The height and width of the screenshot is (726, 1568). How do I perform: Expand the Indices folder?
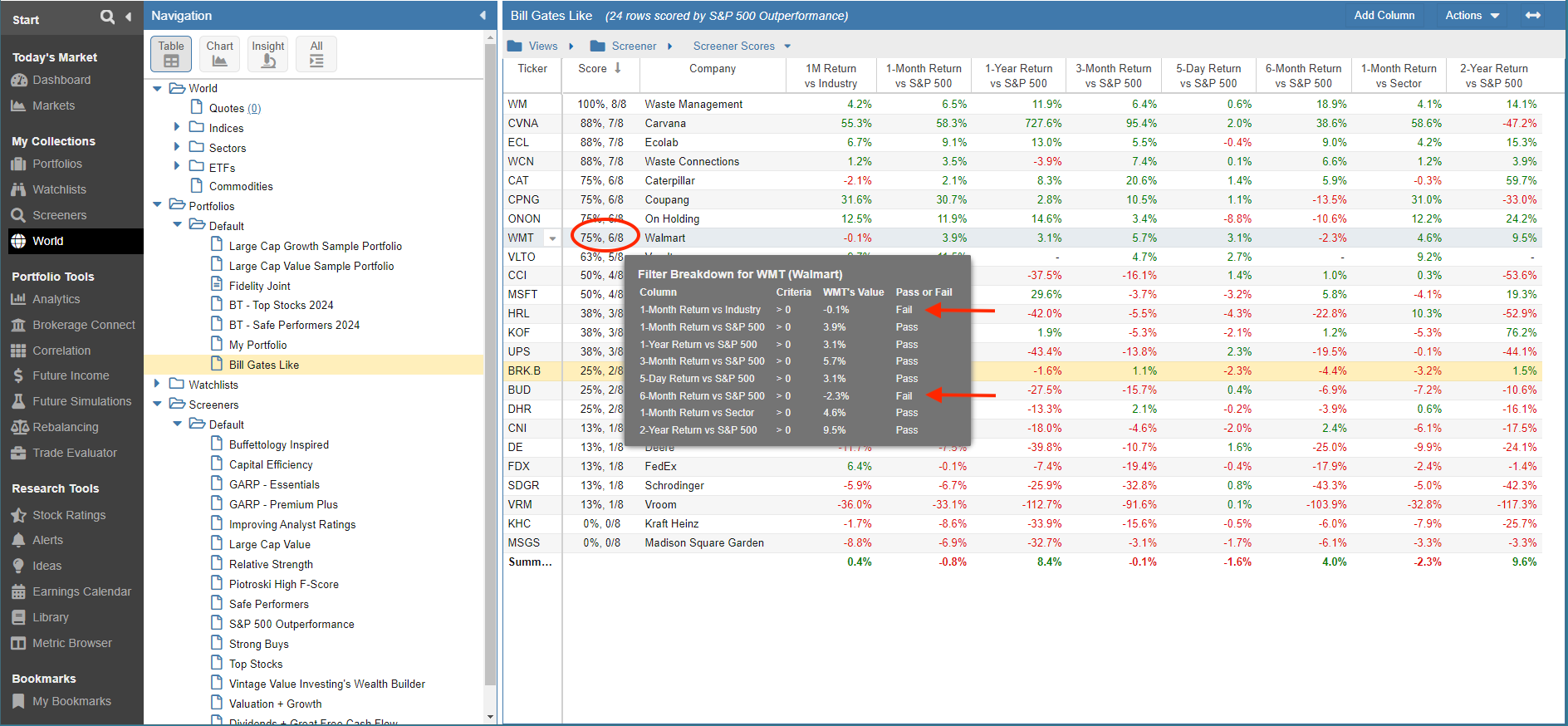[x=177, y=127]
